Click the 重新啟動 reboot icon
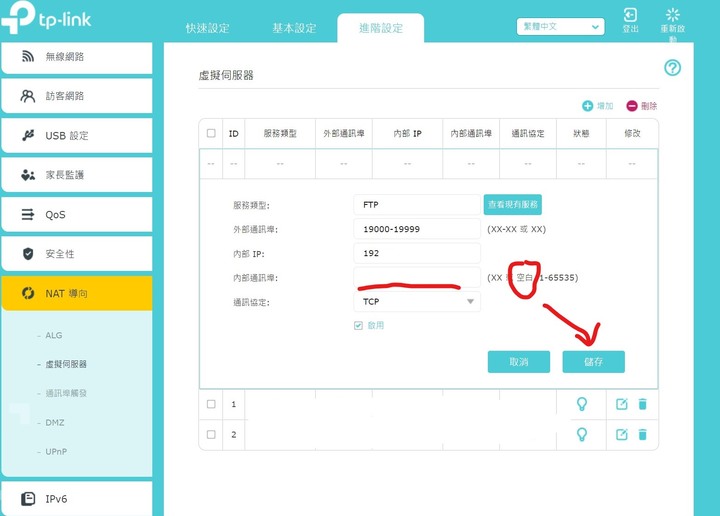Viewport: 720px width, 516px height. click(x=673, y=15)
